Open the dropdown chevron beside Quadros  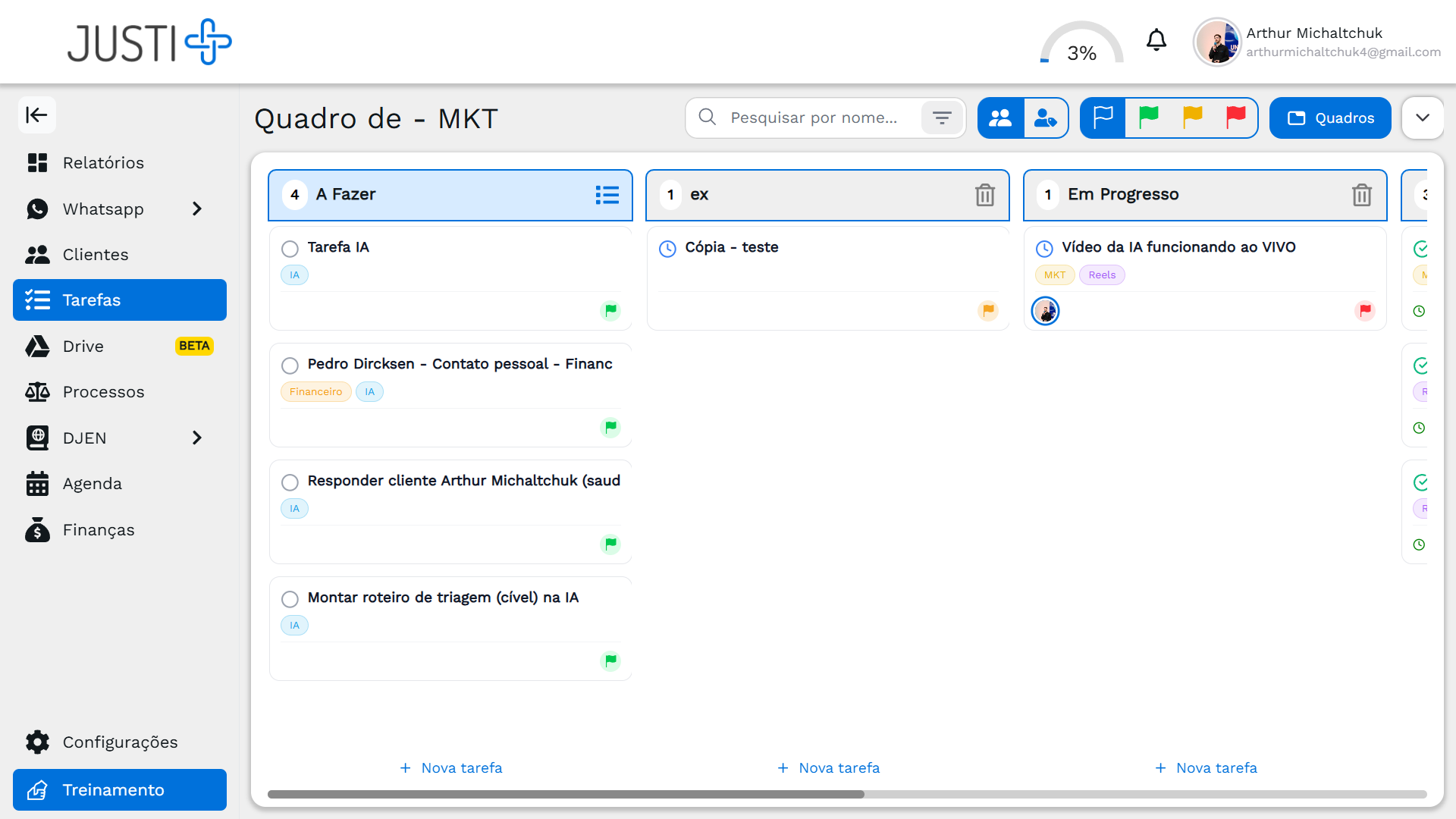pyautogui.click(x=1422, y=118)
